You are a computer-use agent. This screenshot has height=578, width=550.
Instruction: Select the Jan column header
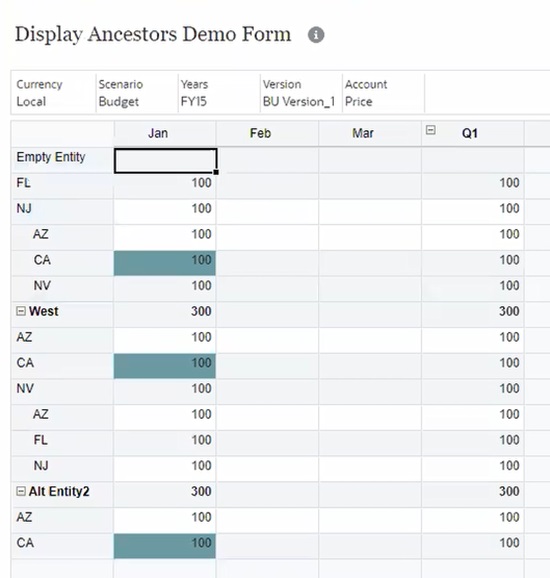(165, 133)
